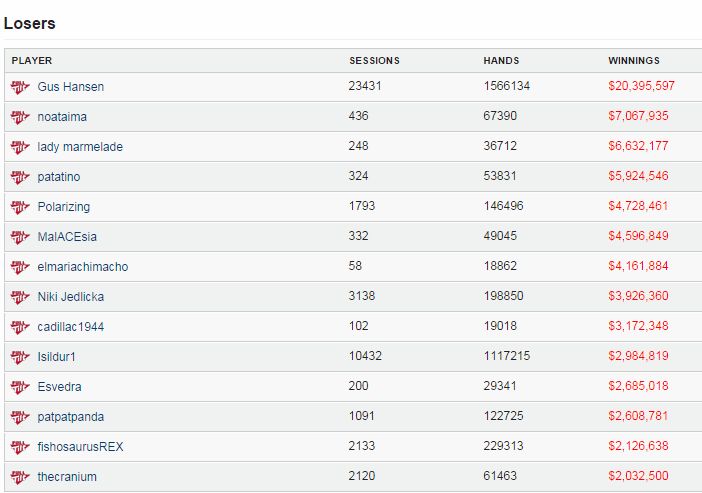The width and height of the screenshot is (702, 493).
Task: Click the site icon next to noataima
Action: (x=20, y=117)
